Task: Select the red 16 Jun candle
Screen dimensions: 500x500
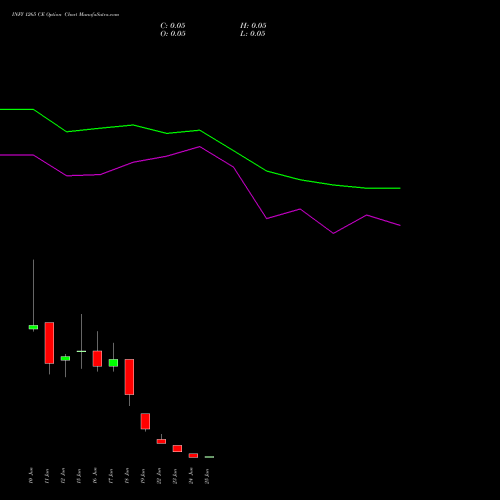Action: coord(97,359)
